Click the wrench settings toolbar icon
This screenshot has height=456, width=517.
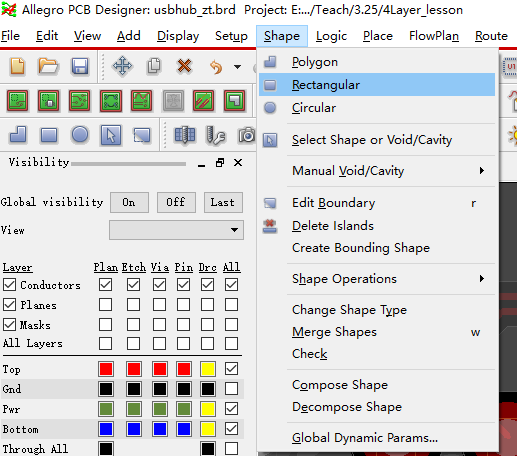pyautogui.click(x=215, y=135)
